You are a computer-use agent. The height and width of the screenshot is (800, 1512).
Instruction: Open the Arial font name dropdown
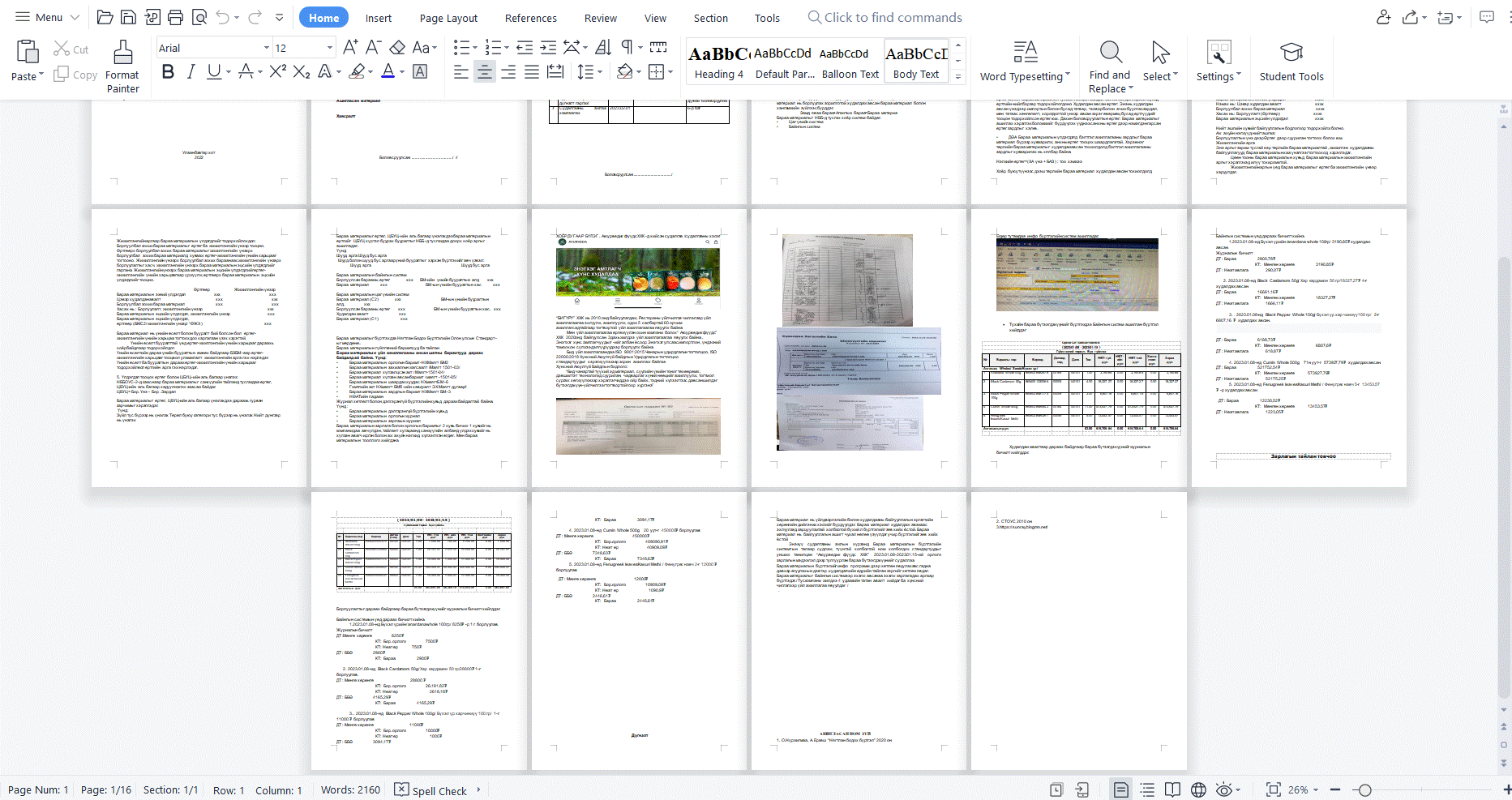(266, 48)
